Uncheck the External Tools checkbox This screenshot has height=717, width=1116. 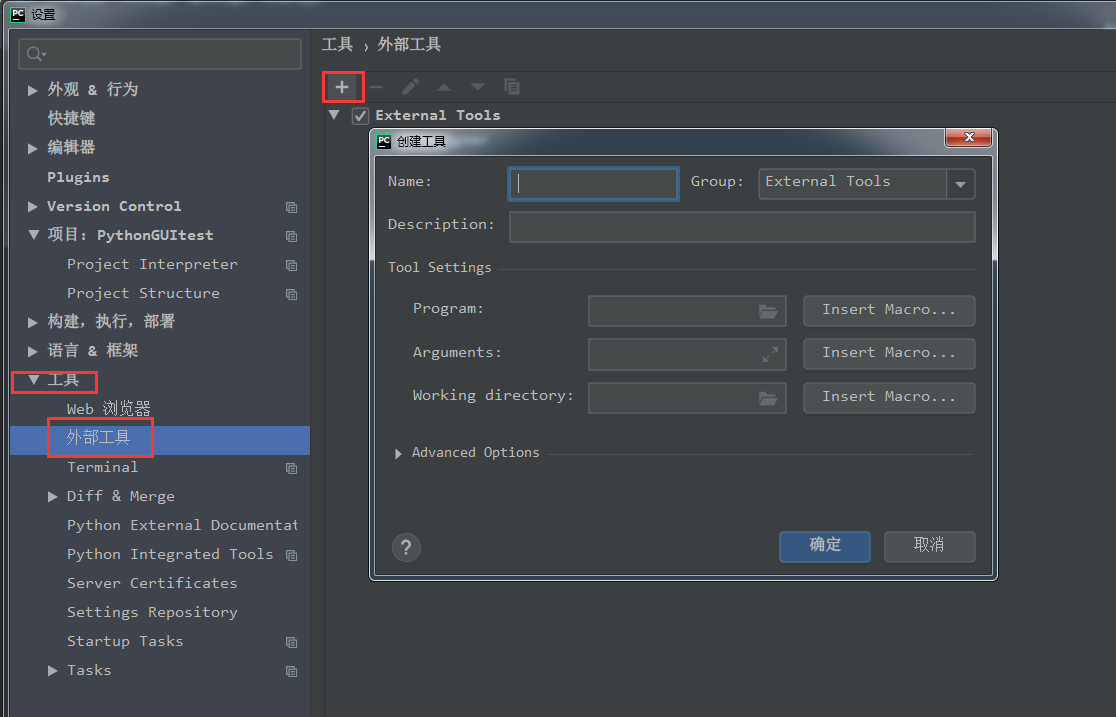coord(361,116)
